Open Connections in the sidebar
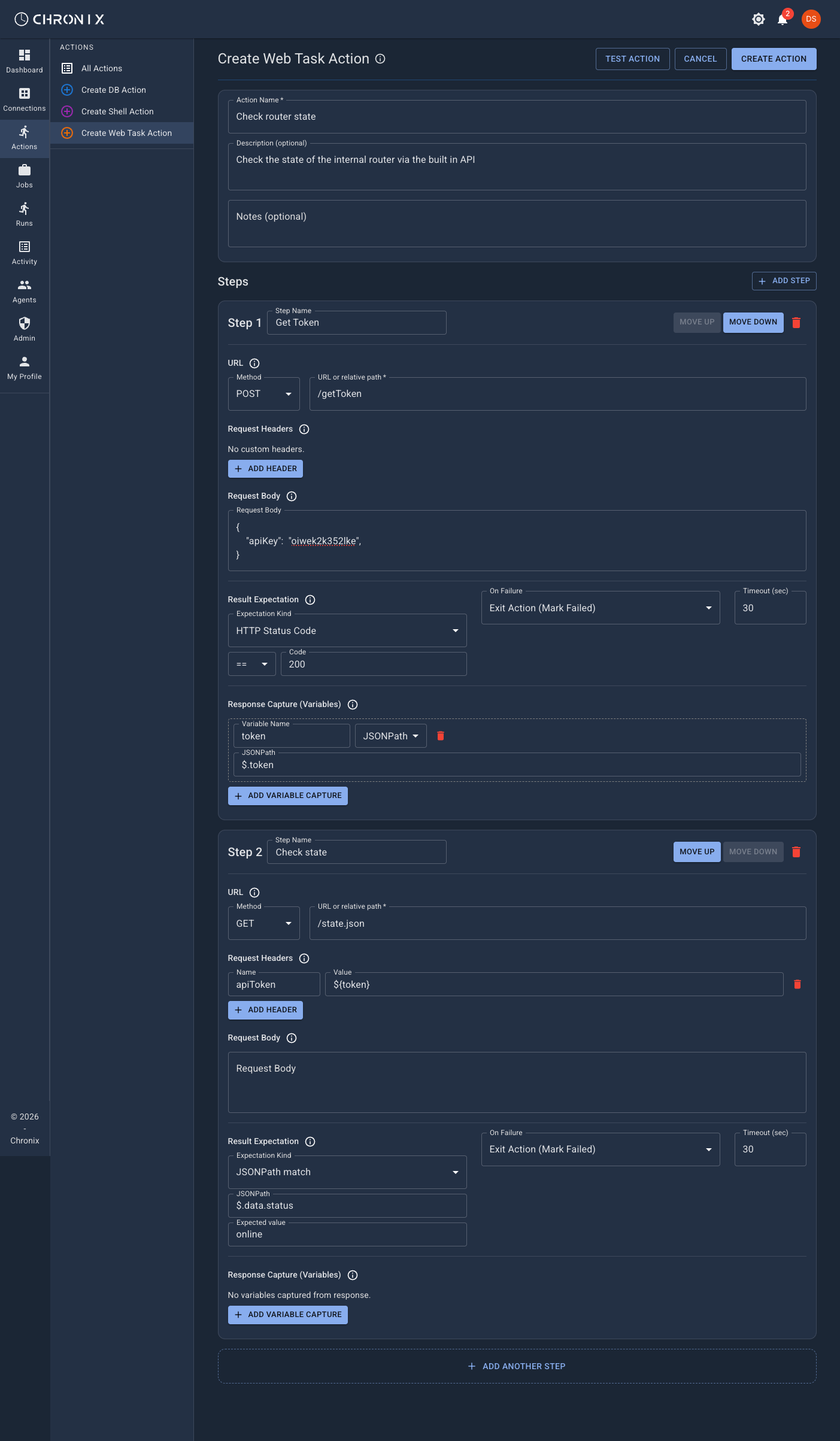The width and height of the screenshot is (840, 1441). pyautogui.click(x=25, y=100)
